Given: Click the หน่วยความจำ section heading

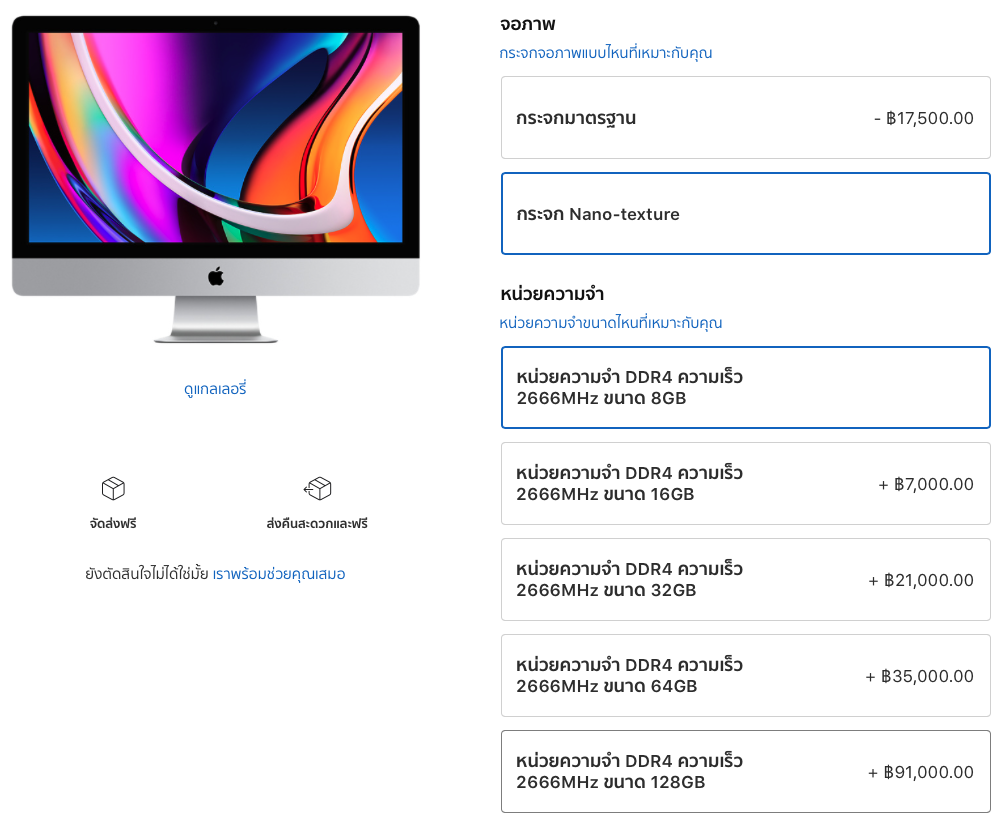Looking at the screenshot, I should click(x=552, y=294).
